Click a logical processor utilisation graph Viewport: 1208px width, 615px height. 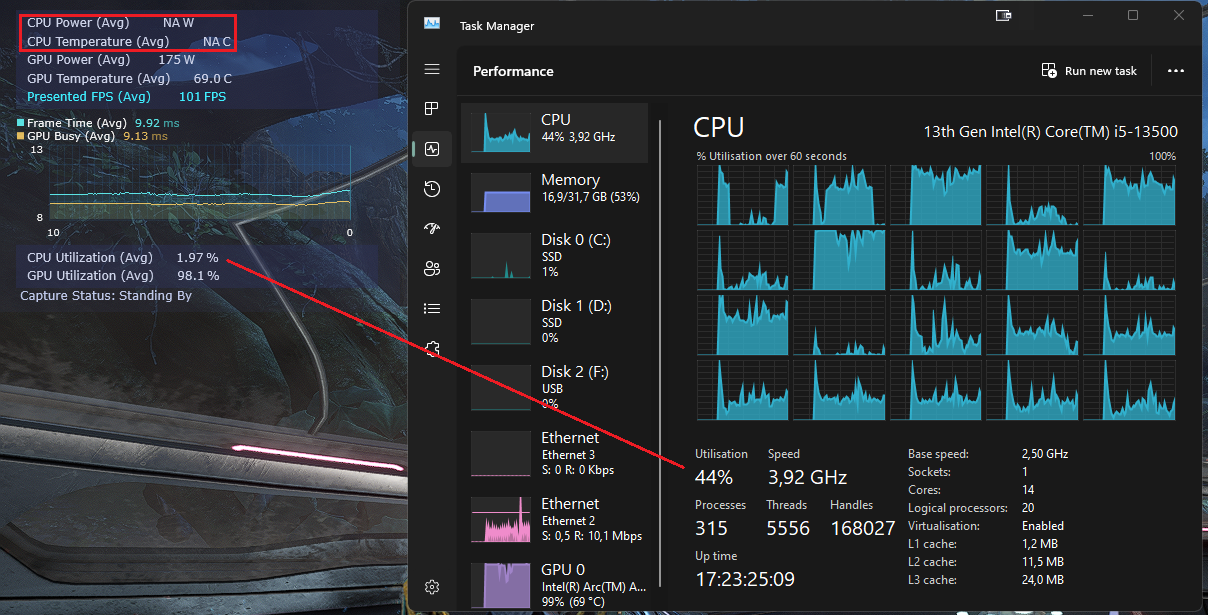point(744,195)
